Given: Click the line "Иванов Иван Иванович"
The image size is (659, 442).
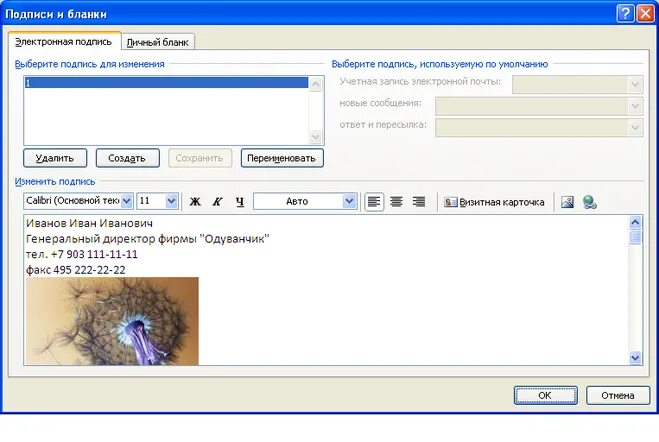Looking at the screenshot, I should pyautogui.click(x=89, y=223).
